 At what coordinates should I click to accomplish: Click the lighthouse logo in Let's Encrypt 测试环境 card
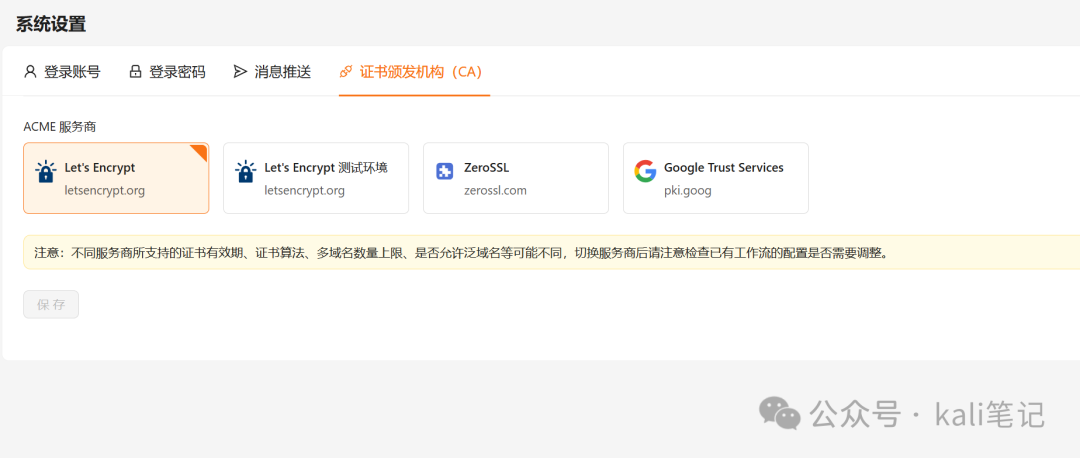[x=245, y=171]
